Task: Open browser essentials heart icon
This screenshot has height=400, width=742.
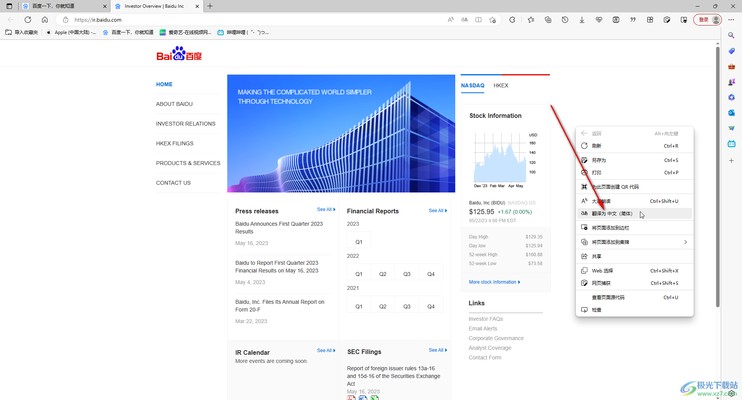Action: [x=599, y=20]
